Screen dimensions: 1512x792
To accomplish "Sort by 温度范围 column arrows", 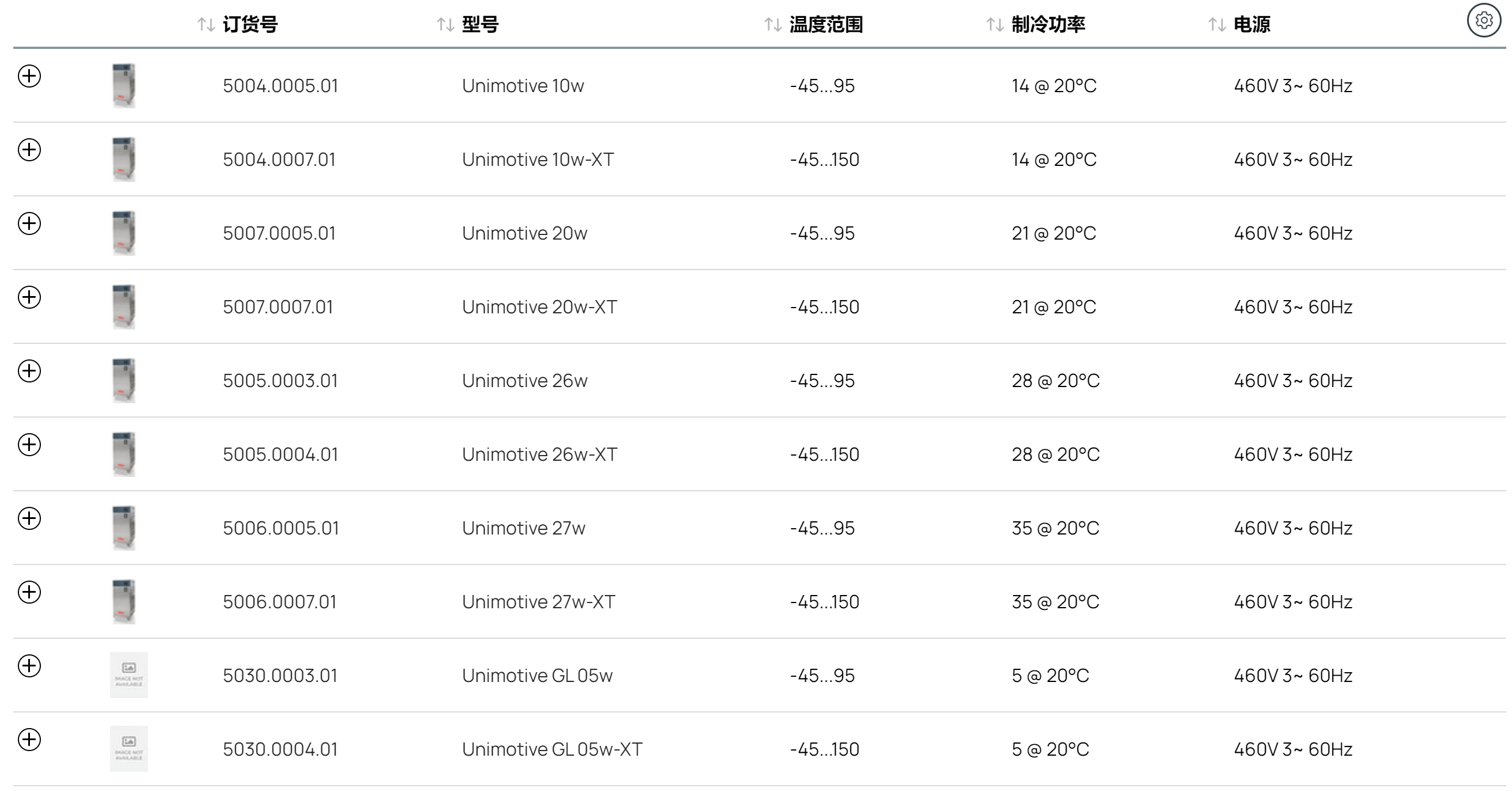I will coord(773,25).
